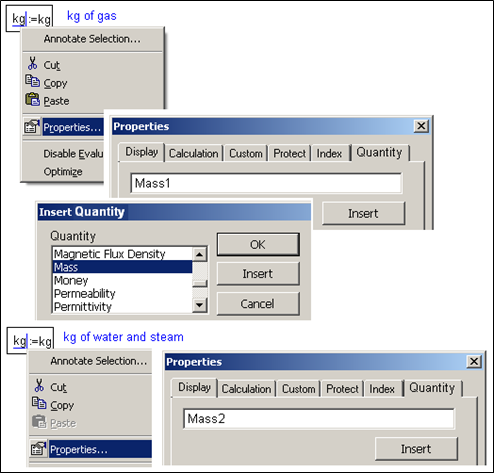Click the kg:=kg math region beside 'kg of gas'

[29, 19]
